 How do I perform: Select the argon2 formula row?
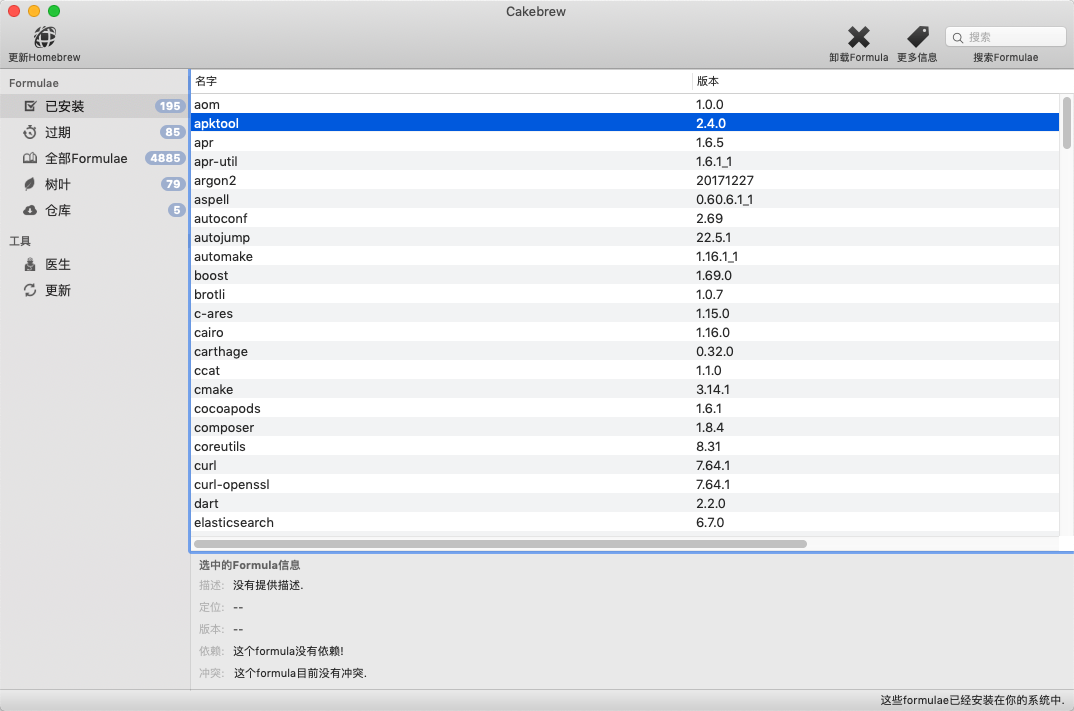[625, 180]
